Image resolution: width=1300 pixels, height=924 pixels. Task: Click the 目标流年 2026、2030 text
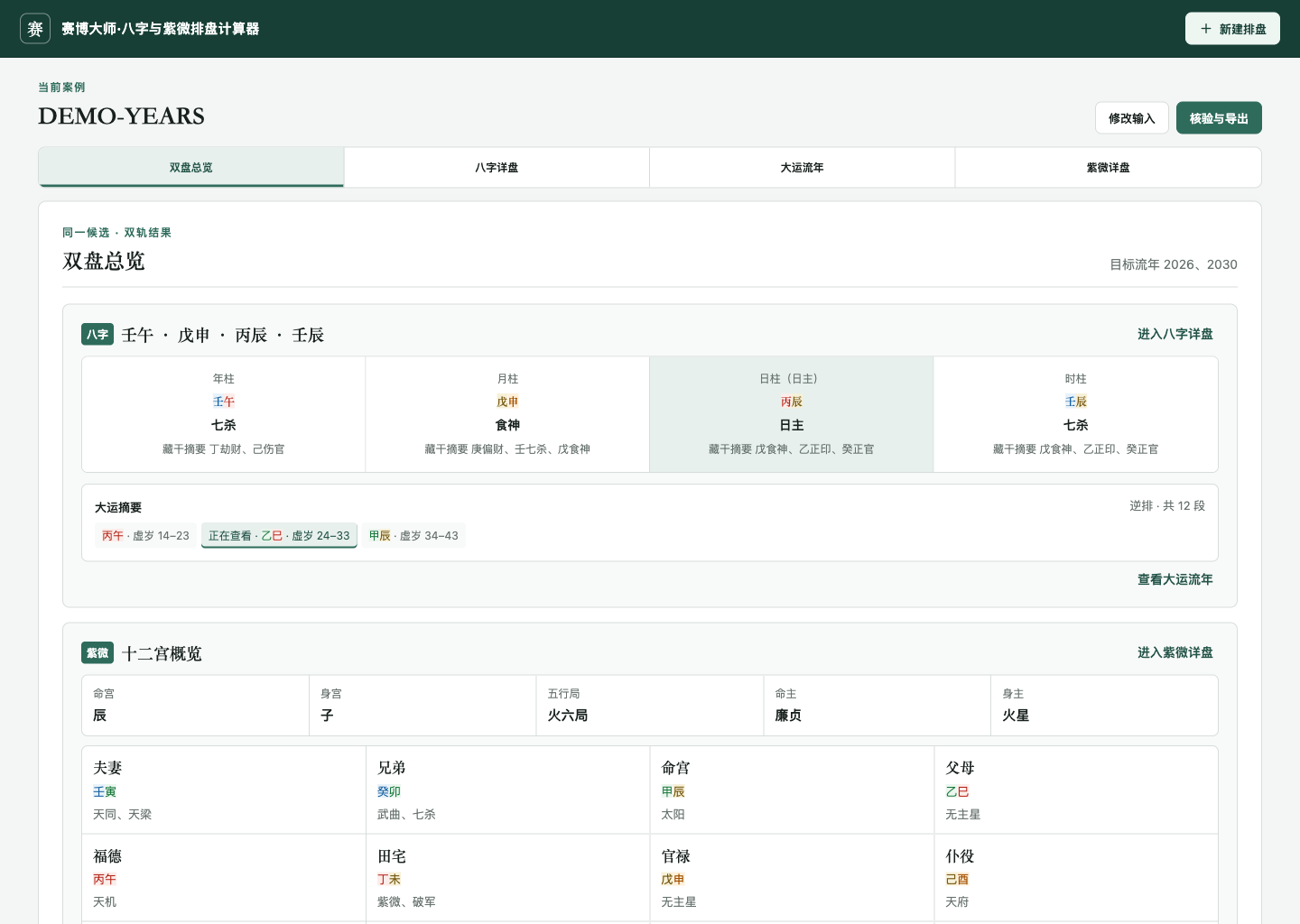tap(1174, 264)
